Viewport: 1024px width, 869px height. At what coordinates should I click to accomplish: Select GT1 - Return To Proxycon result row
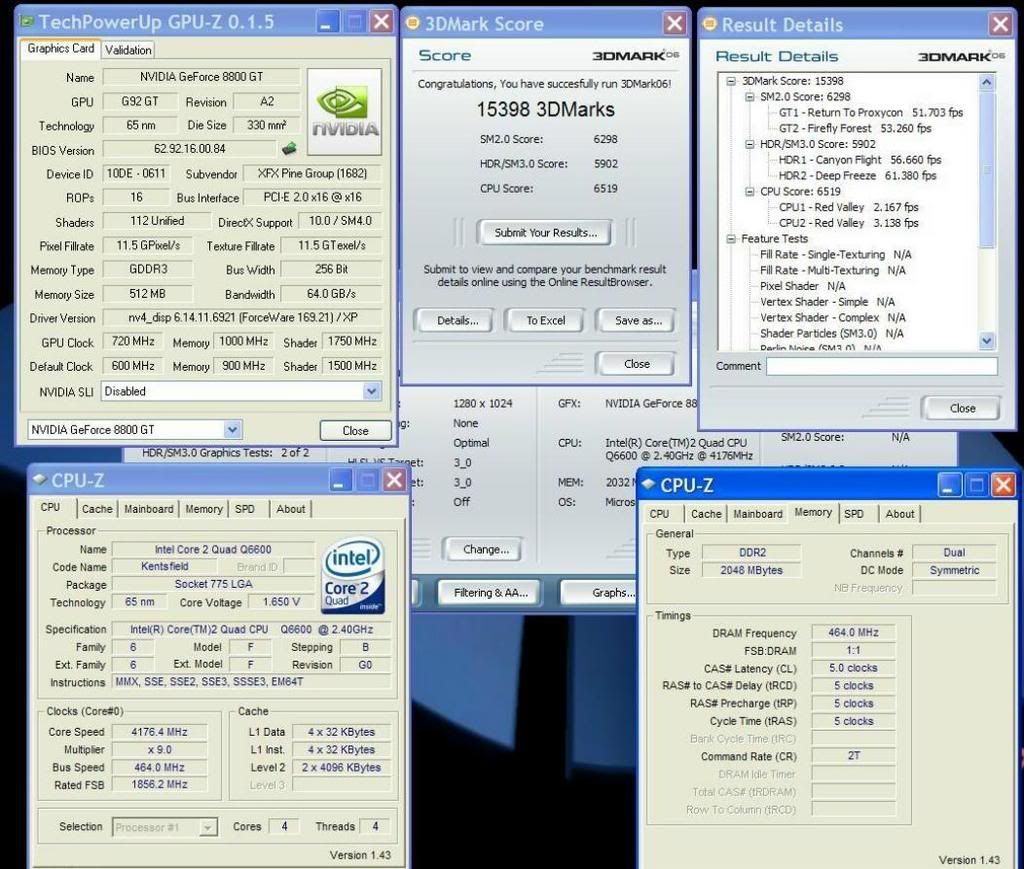tap(871, 112)
